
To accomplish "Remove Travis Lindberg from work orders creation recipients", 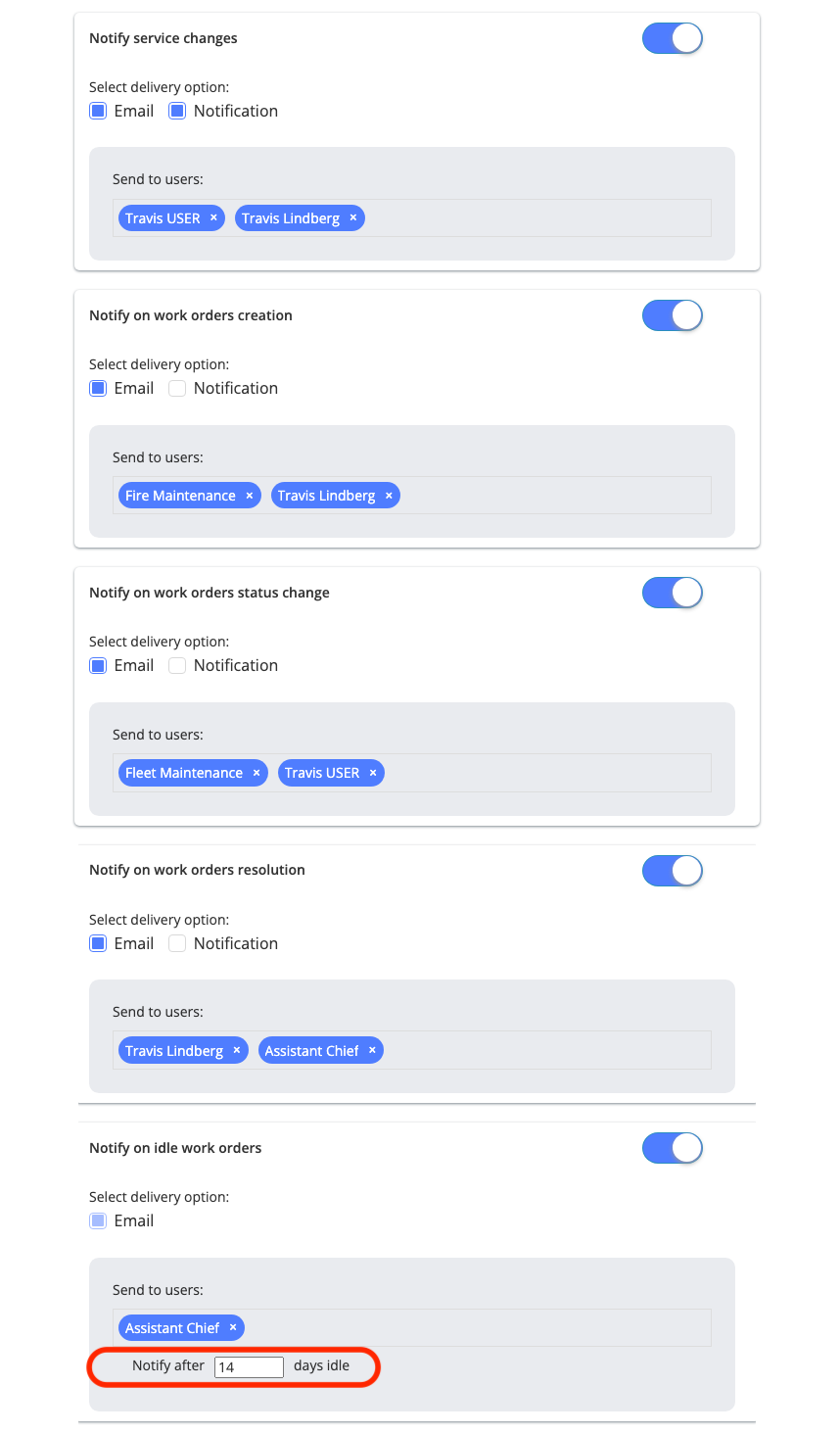I will click(x=389, y=496).
